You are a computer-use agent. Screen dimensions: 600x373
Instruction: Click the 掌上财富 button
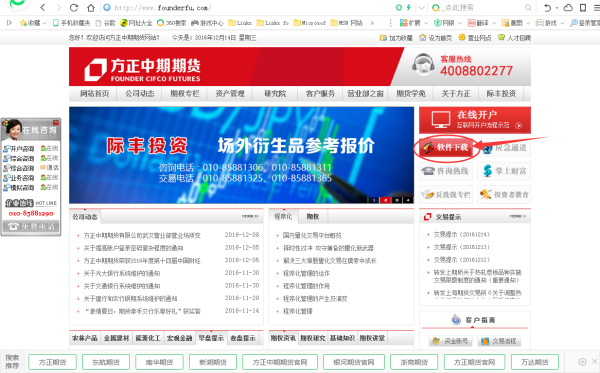tap(504, 171)
